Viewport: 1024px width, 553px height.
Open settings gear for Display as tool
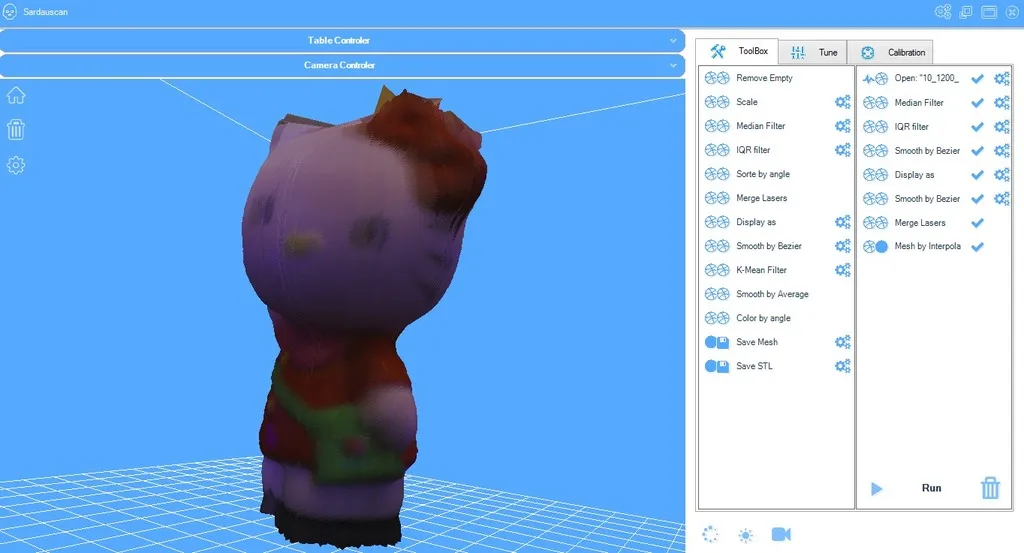pyautogui.click(x=842, y=222)
